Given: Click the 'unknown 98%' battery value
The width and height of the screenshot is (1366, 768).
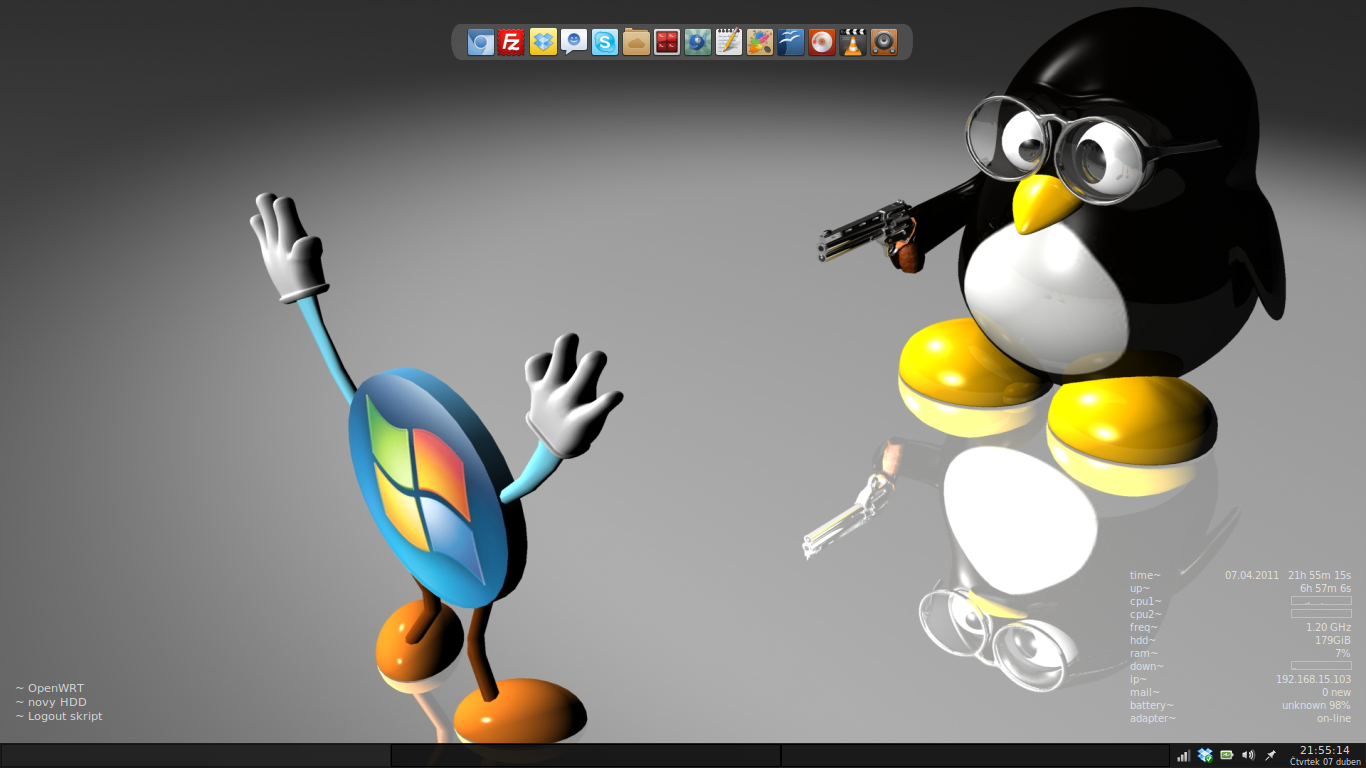Looking at the screenshot, I should coord(1316,705).
